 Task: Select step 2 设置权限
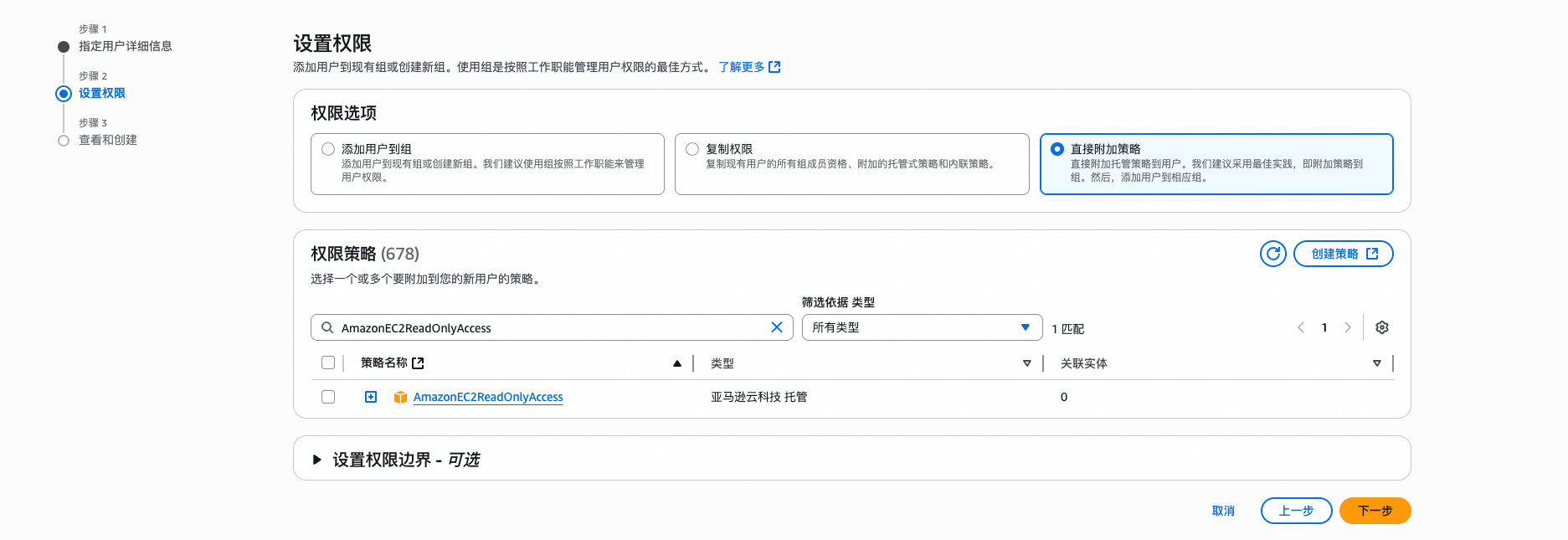tap(102, 93)
